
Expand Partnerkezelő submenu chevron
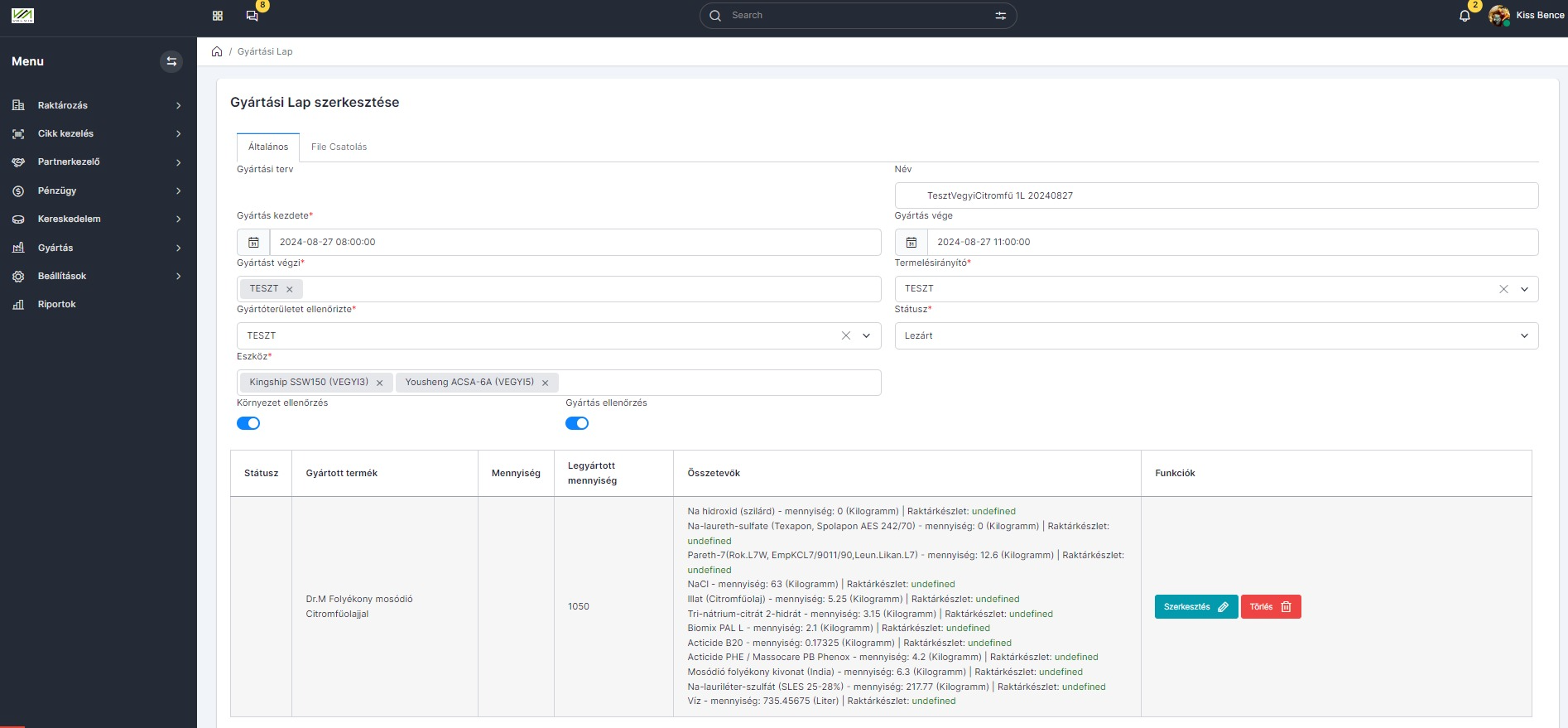pos(178,162)
